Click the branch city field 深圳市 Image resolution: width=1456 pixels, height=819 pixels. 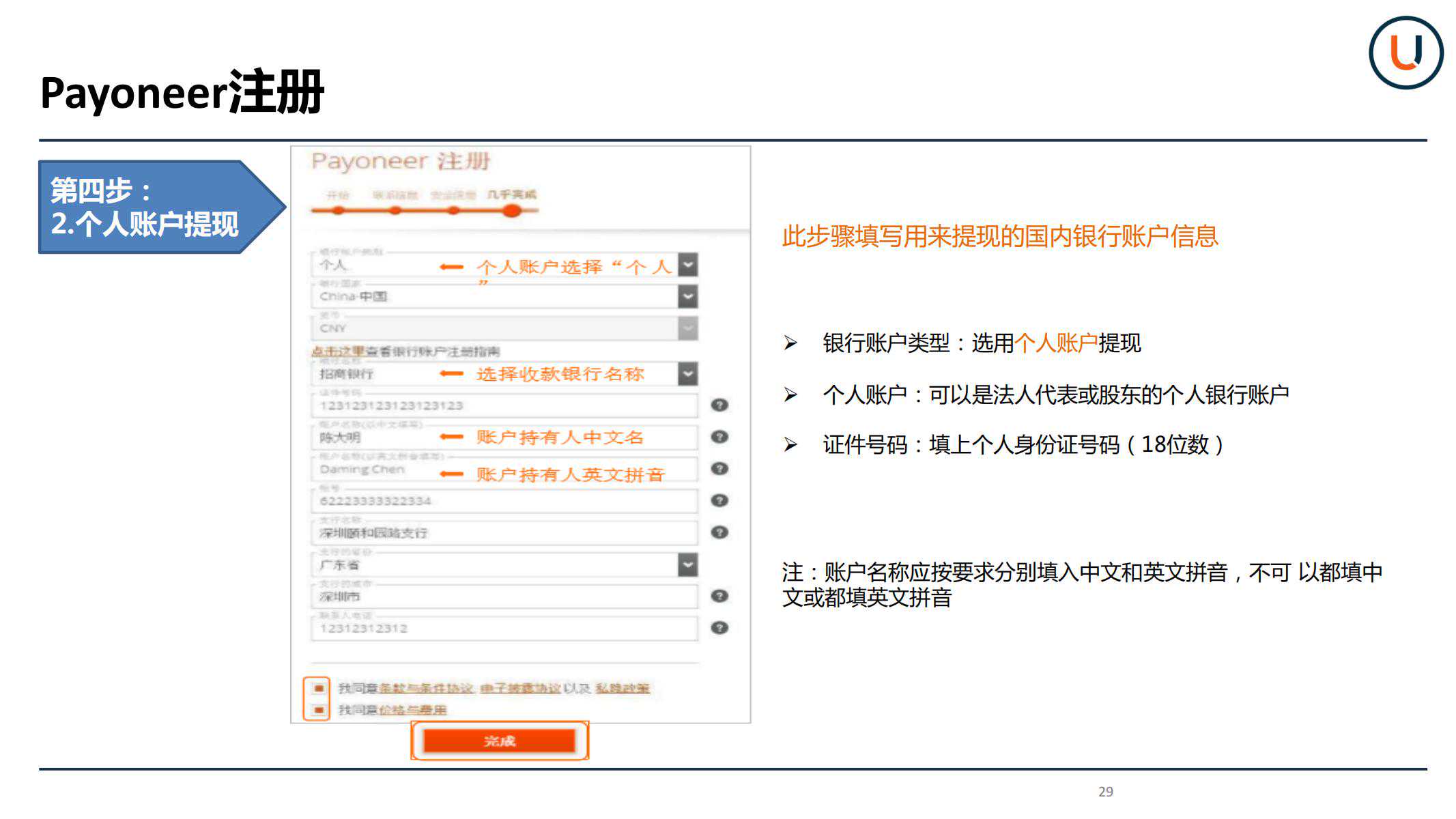[504, 597]
